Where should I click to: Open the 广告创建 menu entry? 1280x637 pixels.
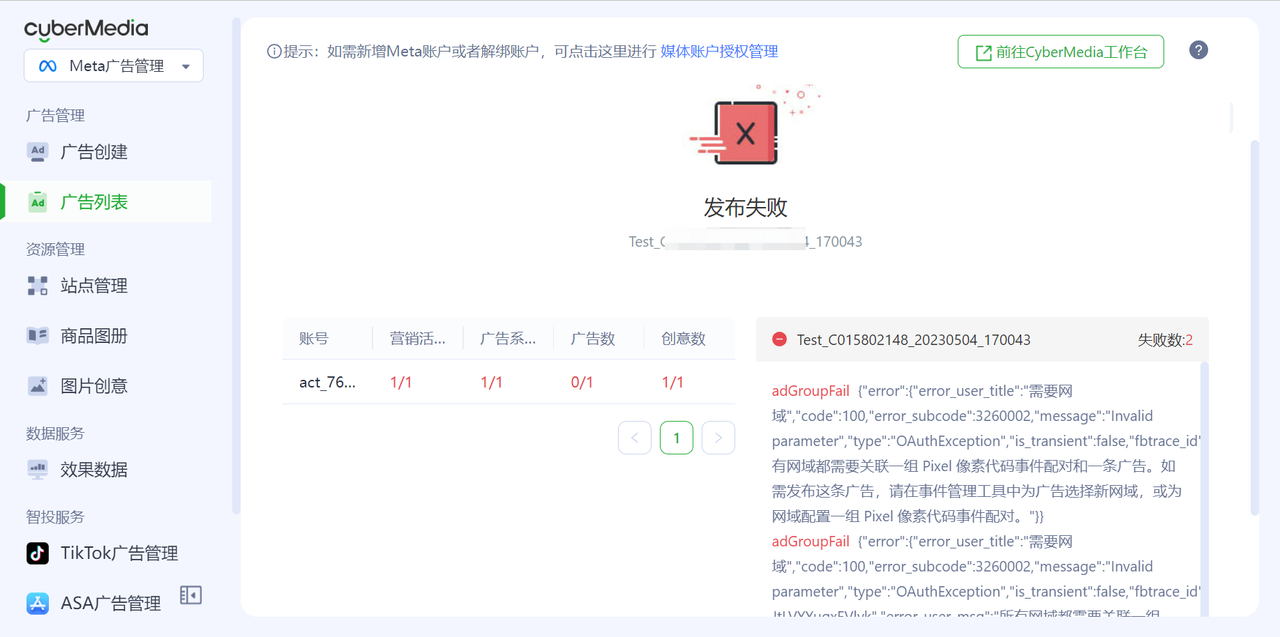tap(94, 152)
